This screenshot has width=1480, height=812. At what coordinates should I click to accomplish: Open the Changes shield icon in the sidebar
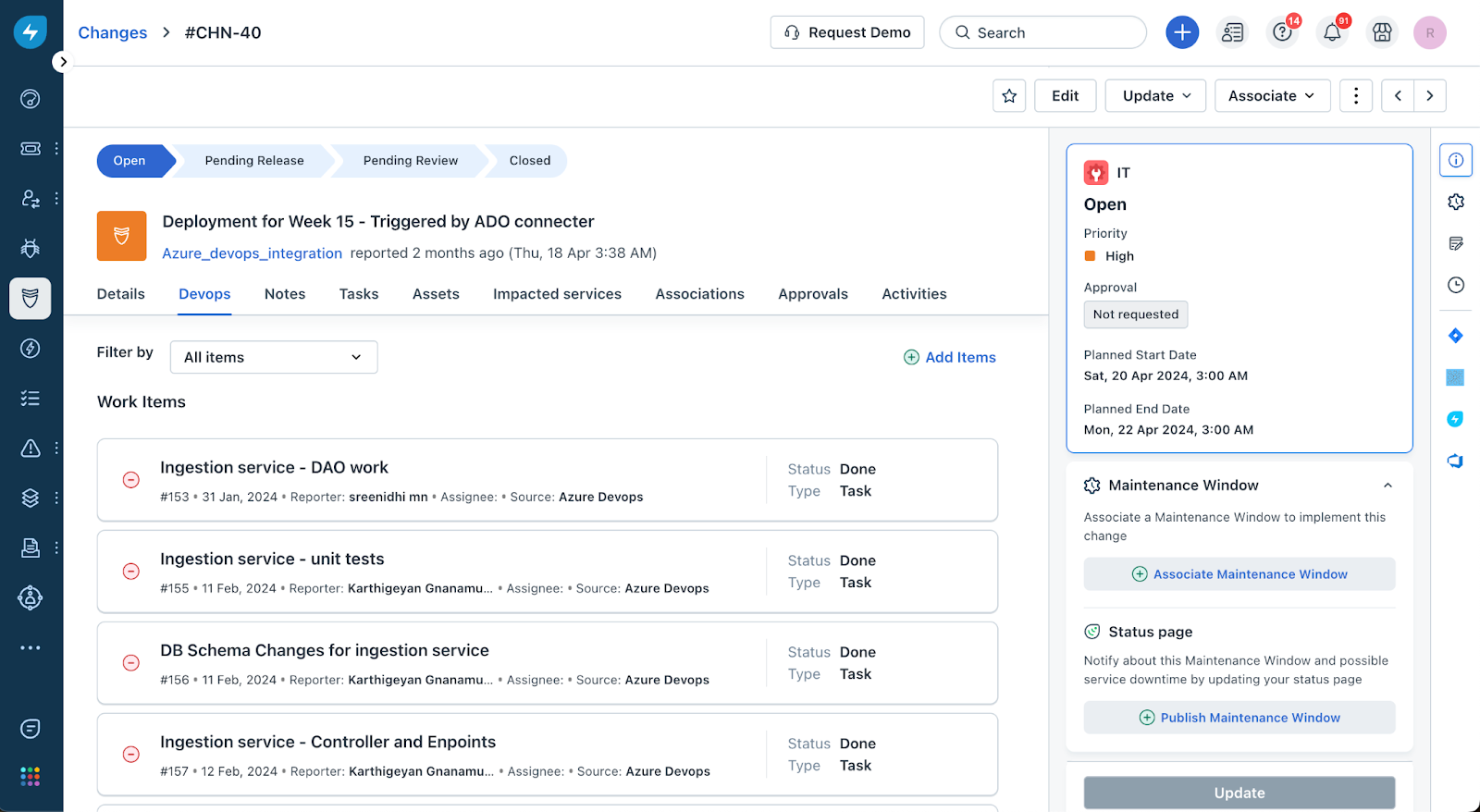[31, 298]
